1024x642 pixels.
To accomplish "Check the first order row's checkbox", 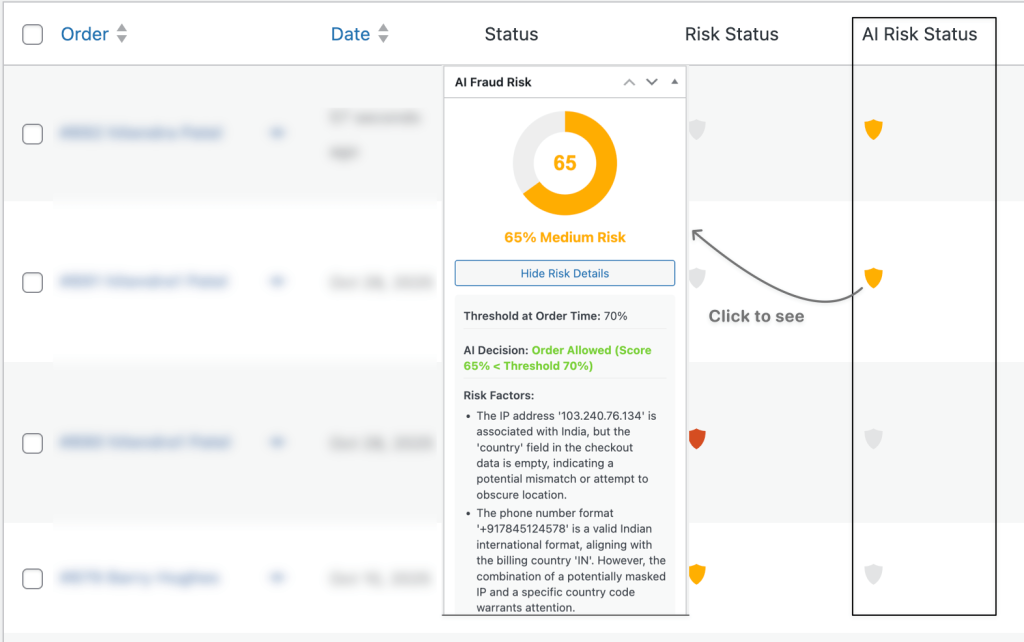I will 32,132.
